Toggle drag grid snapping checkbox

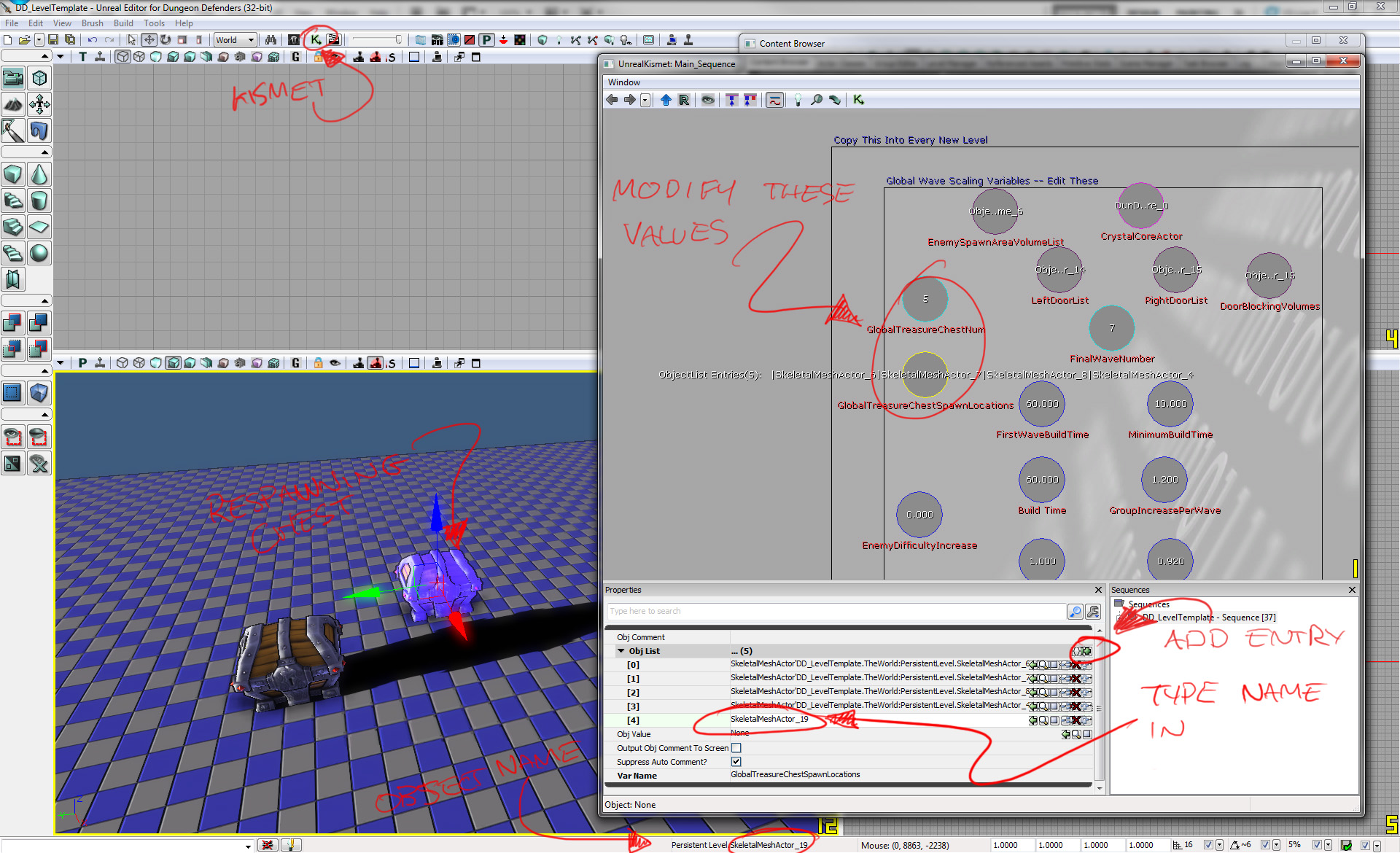[1208, 845]
